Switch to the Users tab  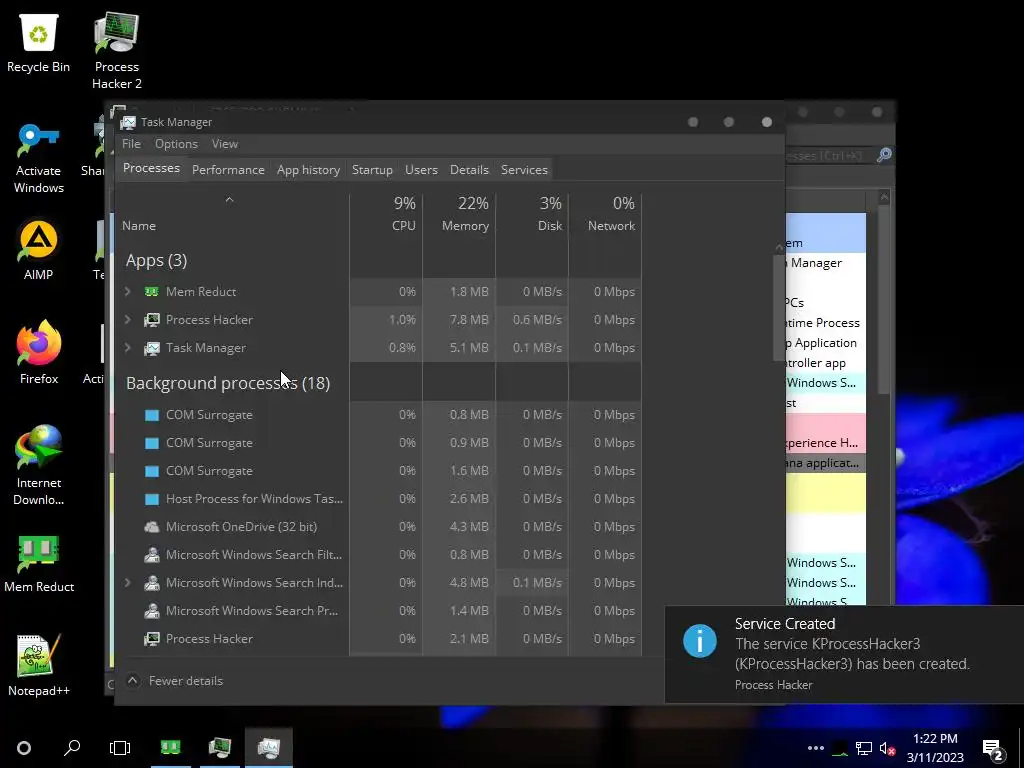[421, 170]
